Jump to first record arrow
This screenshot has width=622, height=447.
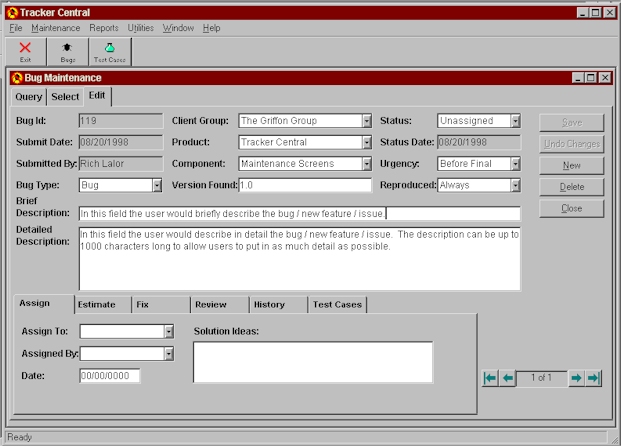click(490, 378)
